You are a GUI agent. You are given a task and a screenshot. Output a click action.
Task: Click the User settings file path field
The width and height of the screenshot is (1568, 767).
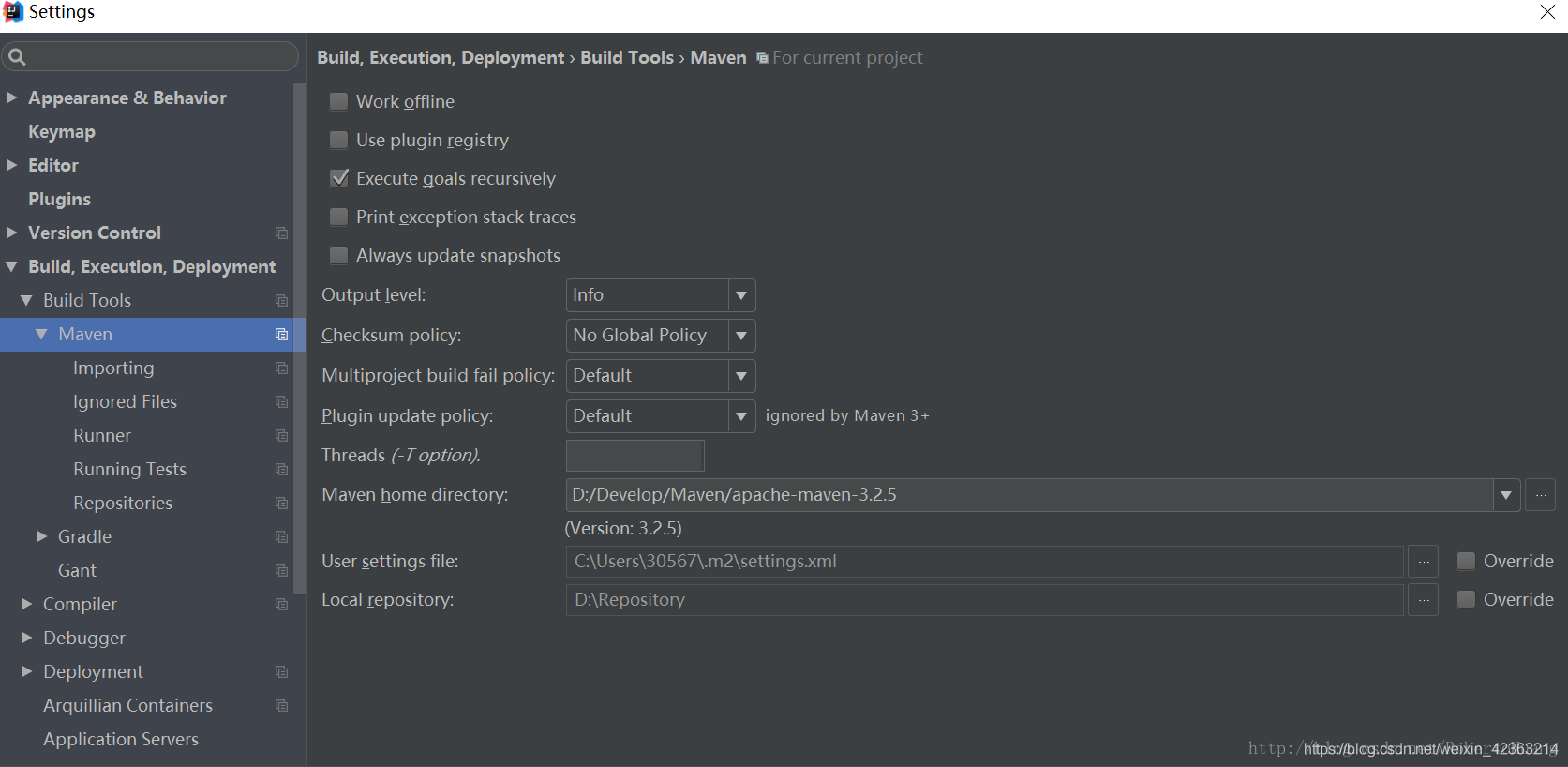pos(985,562)
